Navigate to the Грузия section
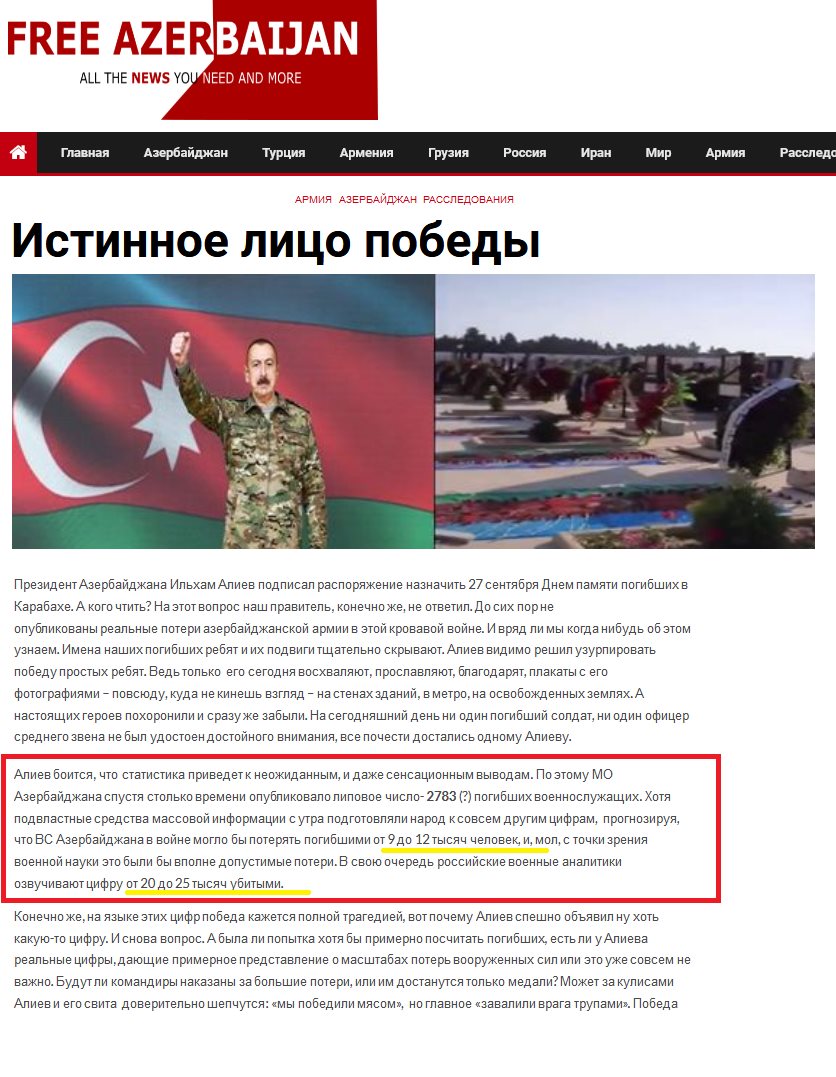The image size is (836, 1077). [x=448, y=153]
